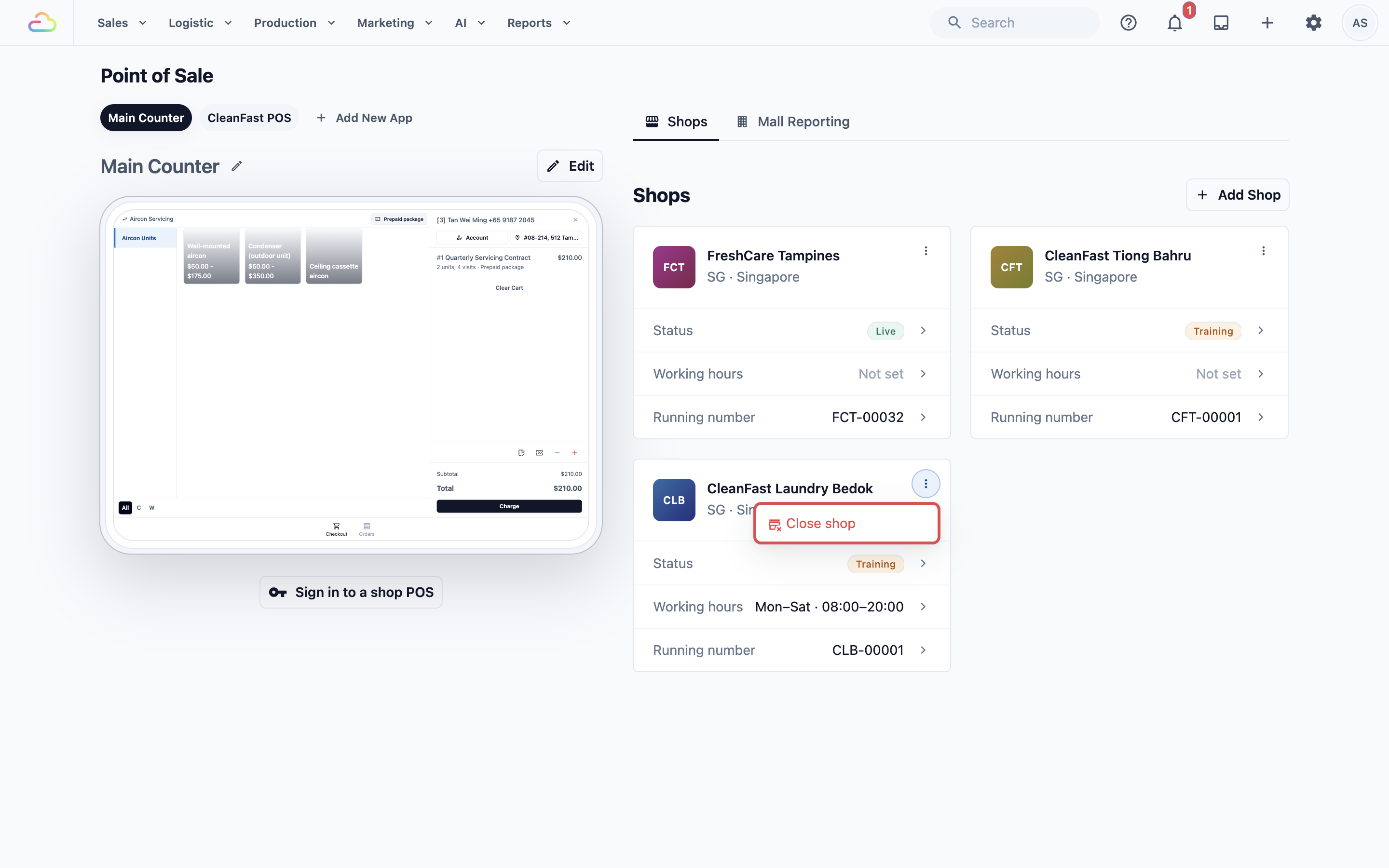The image size is (1389, 868).
Task: Expand the Reports menu
Action: (x=539, y=23)
